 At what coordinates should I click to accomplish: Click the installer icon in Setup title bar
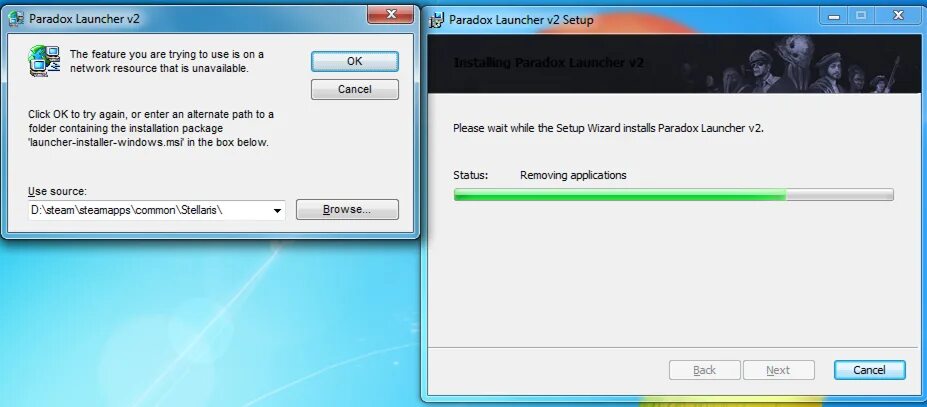[x=436, y=20]
